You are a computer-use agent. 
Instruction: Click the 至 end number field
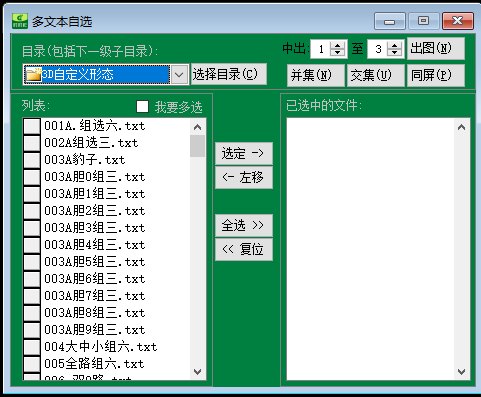(x=378, y=49)
